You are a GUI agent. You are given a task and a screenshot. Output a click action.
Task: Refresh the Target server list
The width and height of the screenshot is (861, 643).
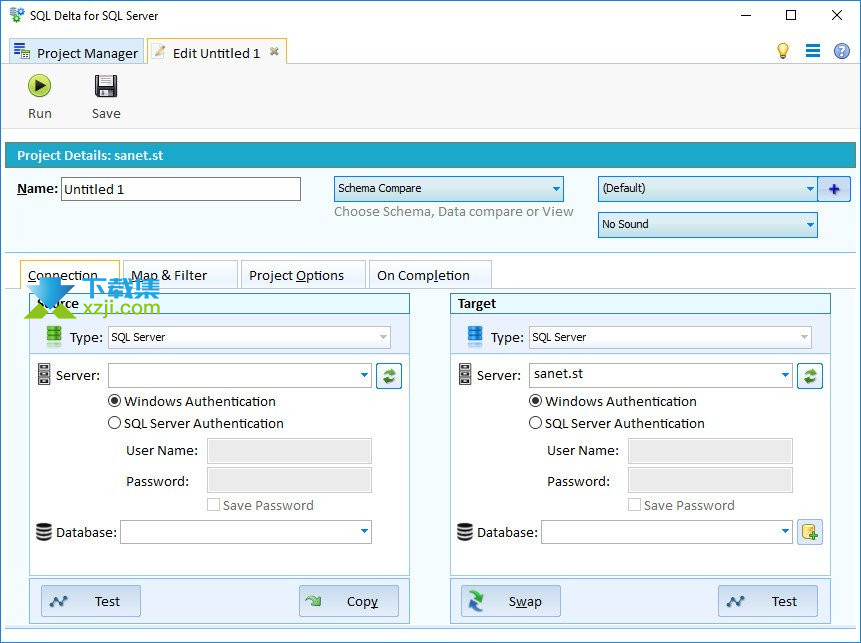810,376
